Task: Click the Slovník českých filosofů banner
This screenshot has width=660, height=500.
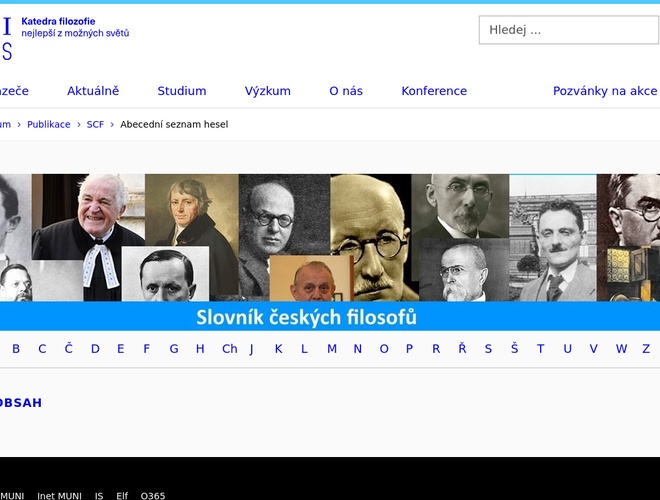Action: (306, 318)
